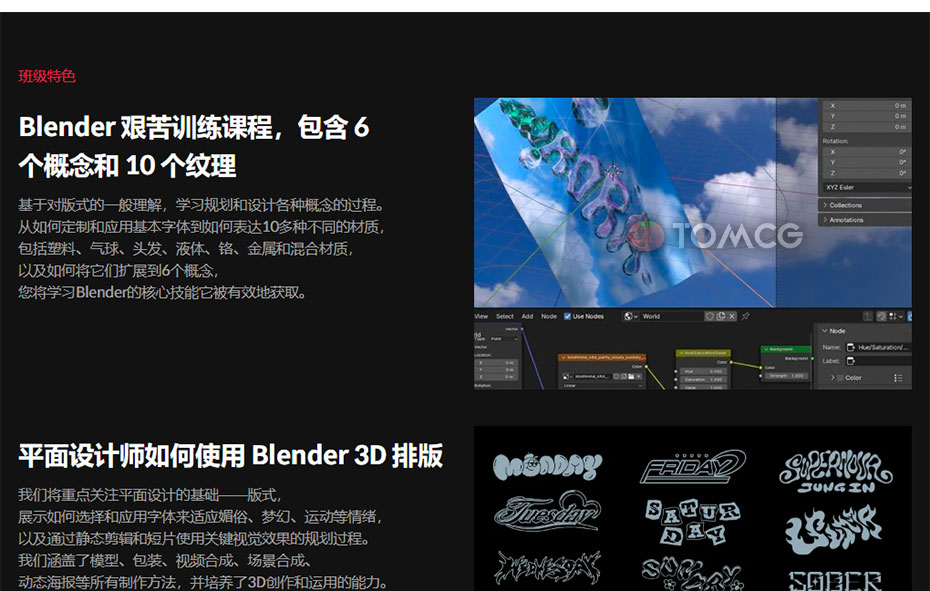Open the XYZ Euler rotation mode dropdown

[867, 188]
